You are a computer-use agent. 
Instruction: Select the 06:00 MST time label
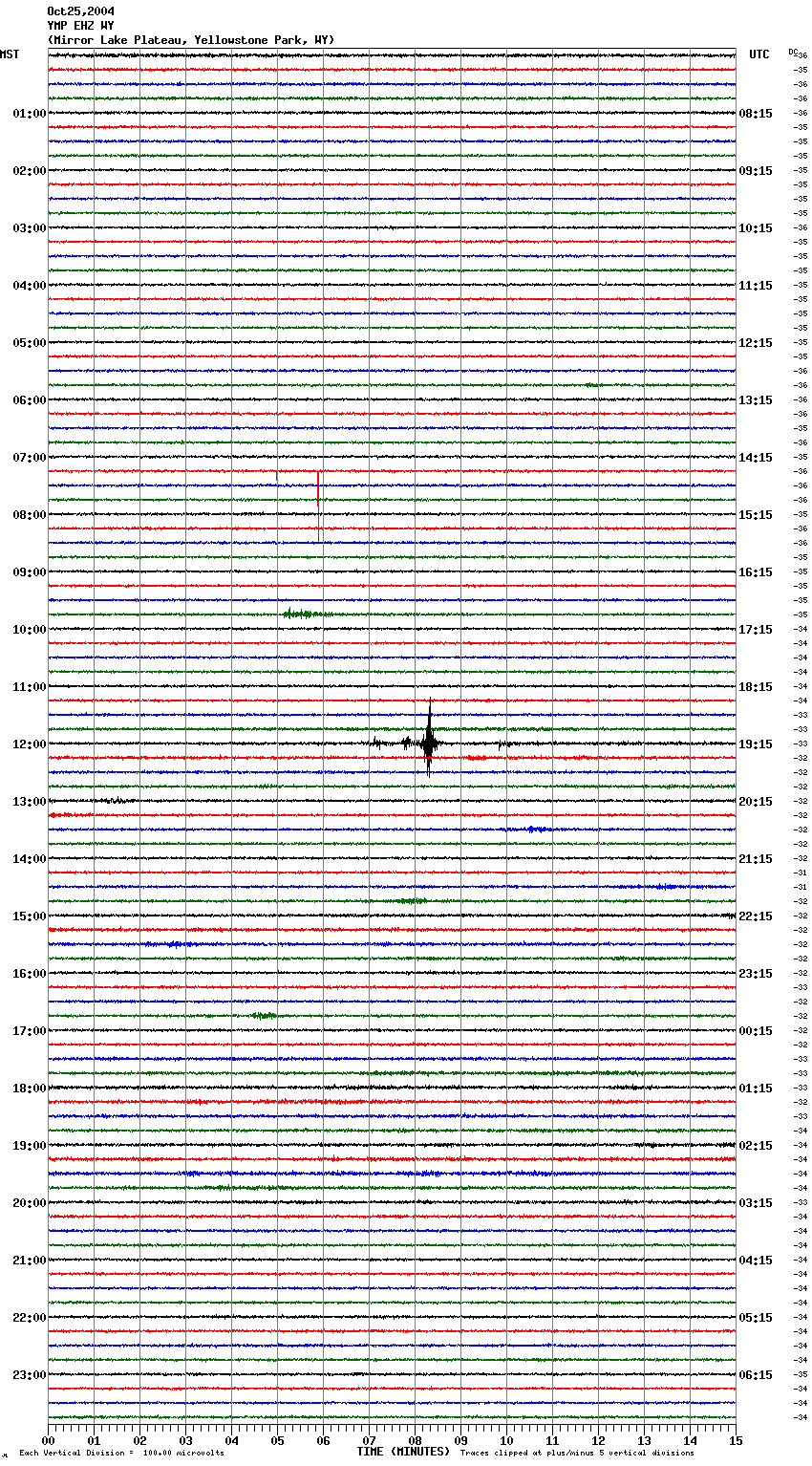[x=29, y=400]
